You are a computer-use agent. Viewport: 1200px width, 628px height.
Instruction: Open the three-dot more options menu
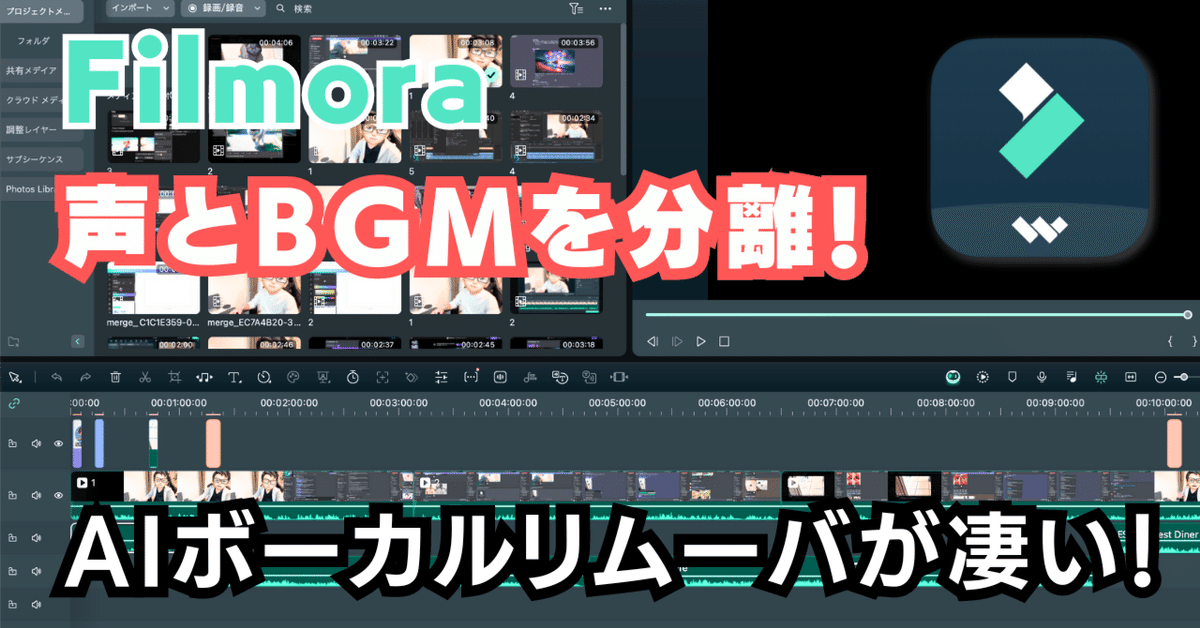pos(604,9)
